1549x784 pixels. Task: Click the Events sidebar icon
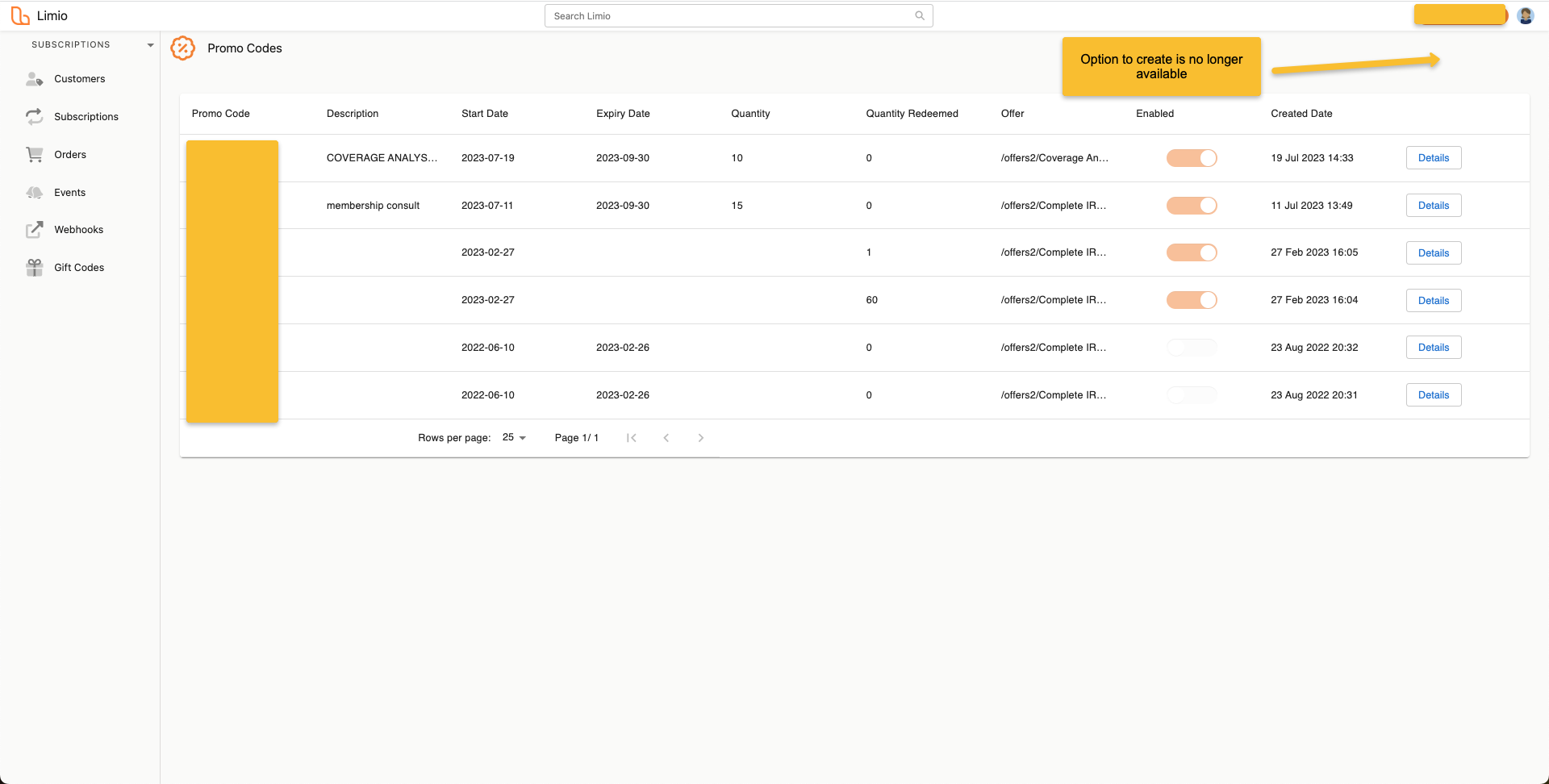pyautogui.click(x=34, y=193)
